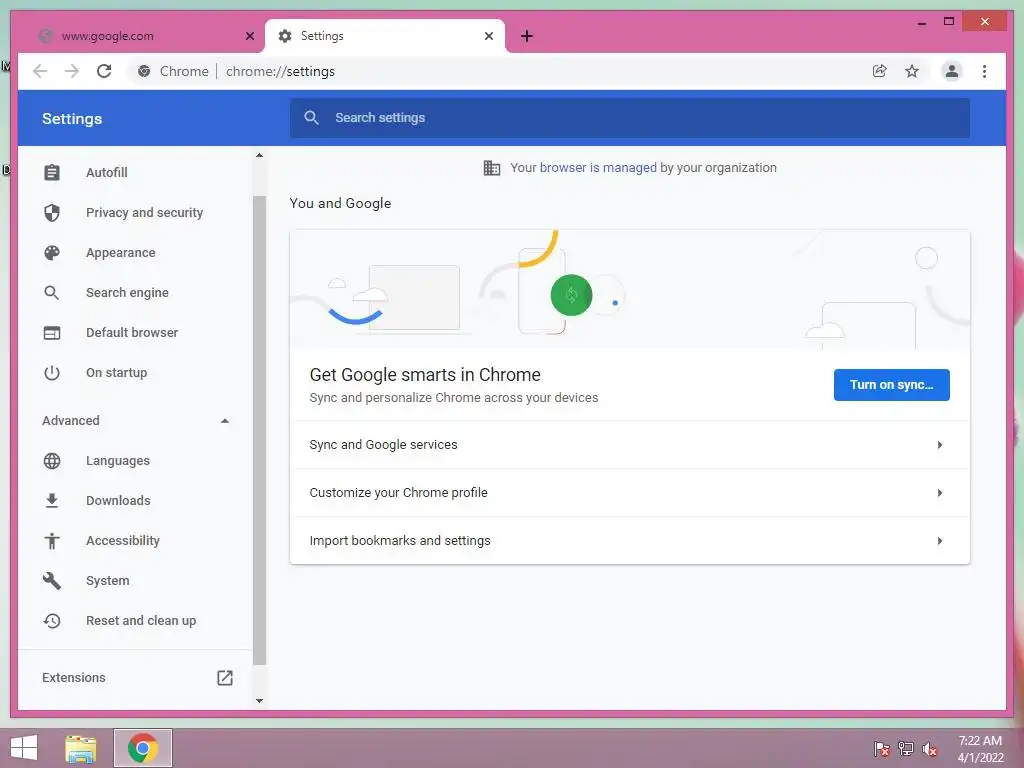Viewport: 1024px width, 768px height.
Task: Open Accessibility settings
Action: (123, 541)
